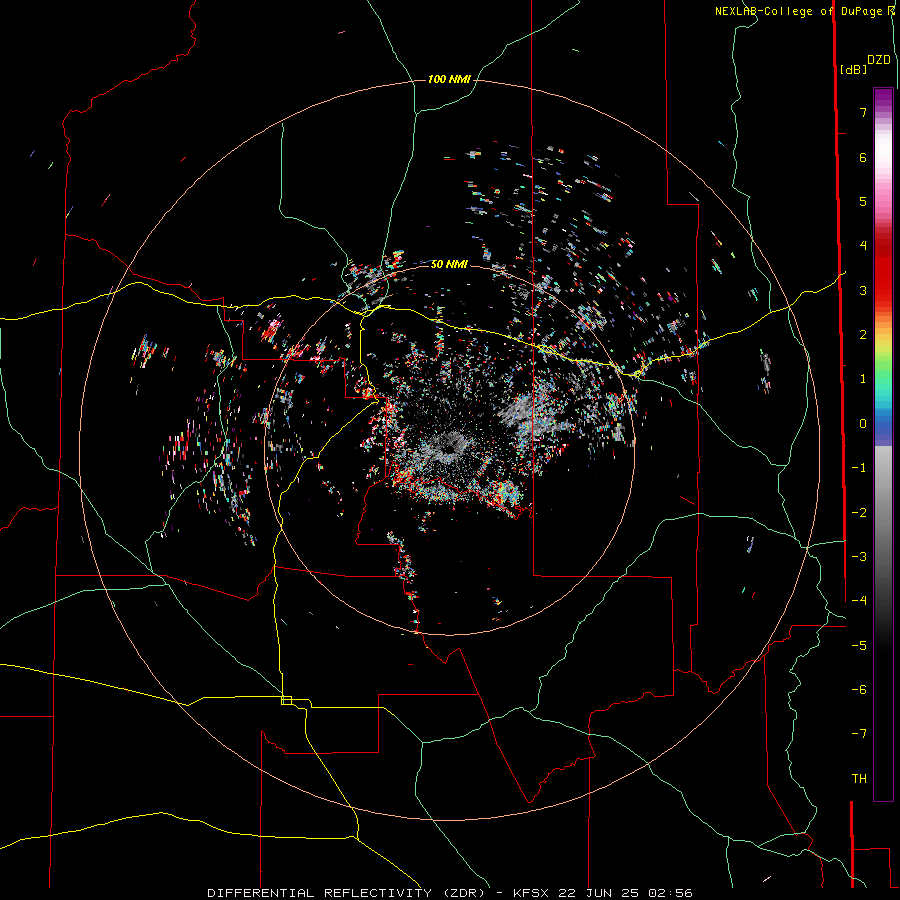Click the -5 value on the color scale
The width and height of the screenshot is (900, 900).
[859, 646]
